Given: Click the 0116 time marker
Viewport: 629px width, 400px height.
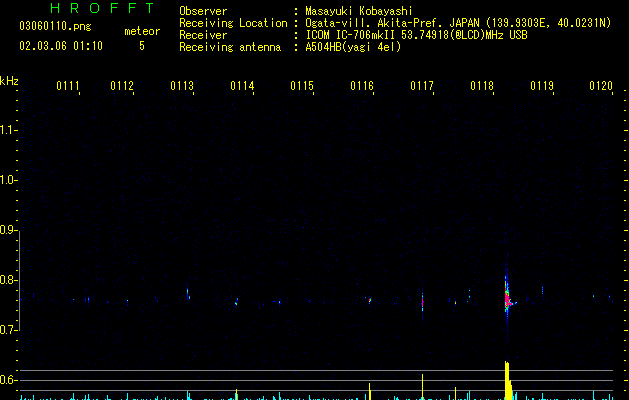Looking at the screenshot, I should click(362, 86).
